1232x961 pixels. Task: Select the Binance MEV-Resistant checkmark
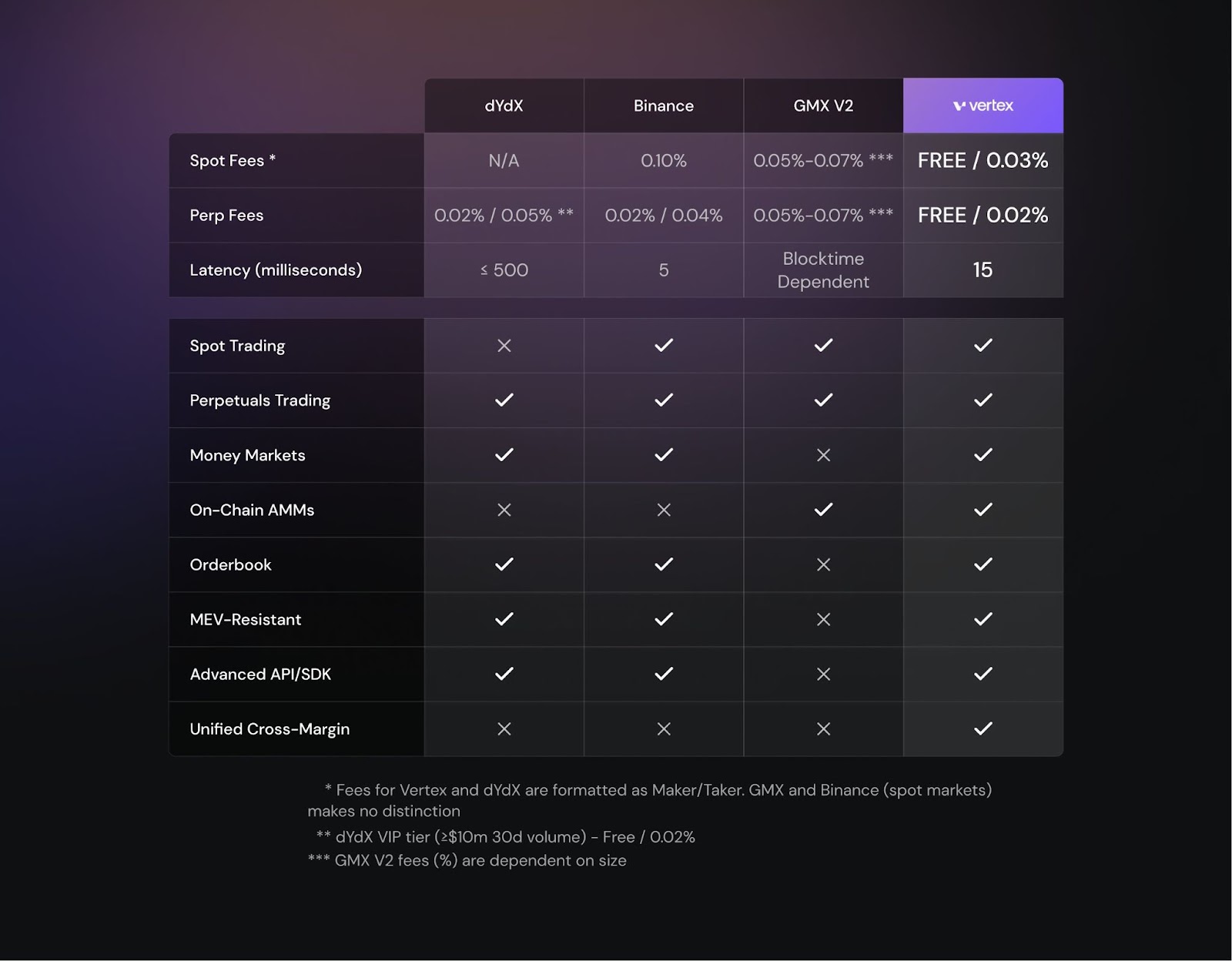[x=664, y=619]
